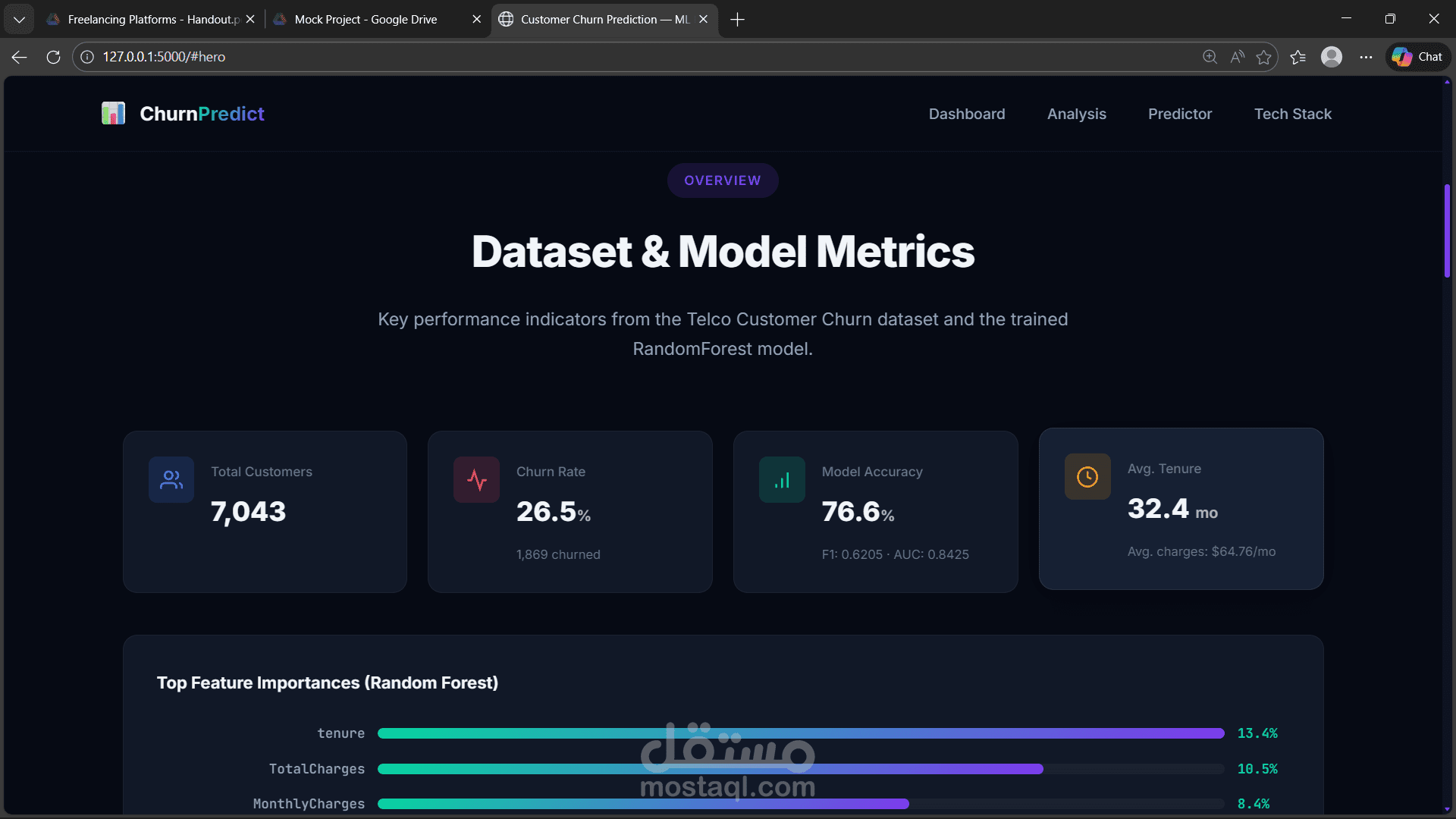Click the Model Accuracy bar chart icon

click(x=782, y=479)
